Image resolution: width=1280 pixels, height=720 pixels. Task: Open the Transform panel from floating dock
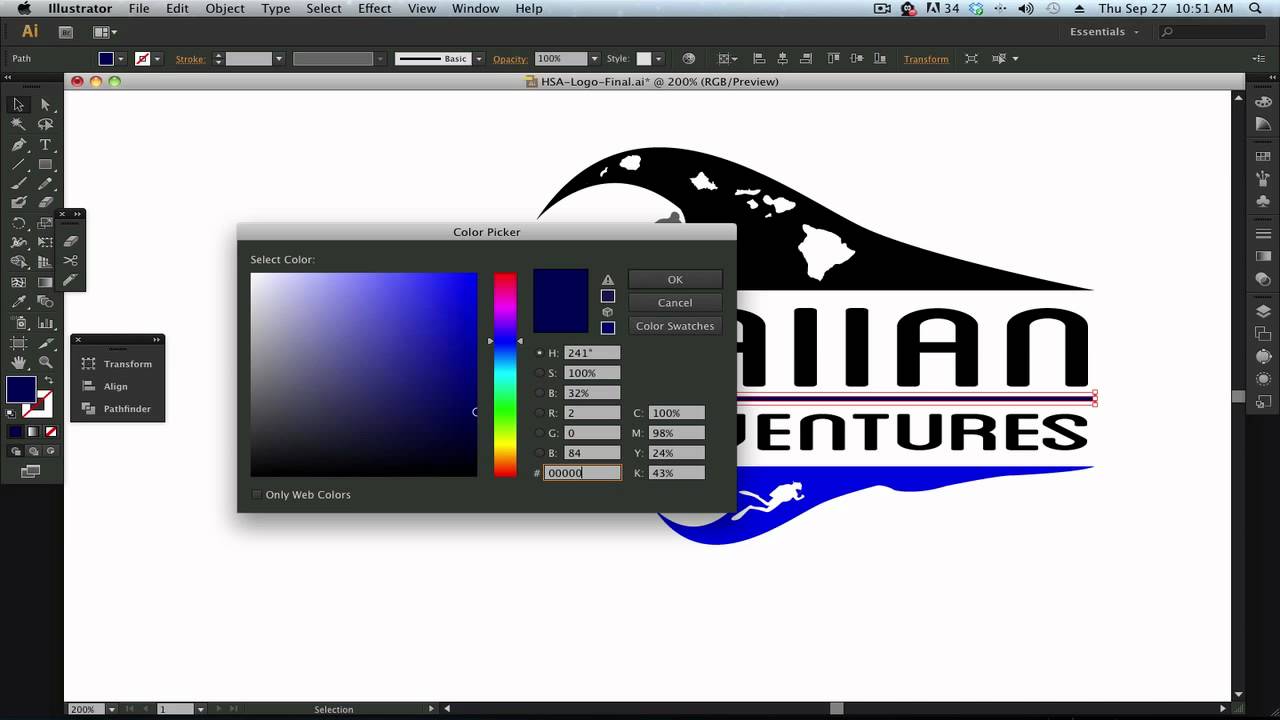tap(117, 364)
